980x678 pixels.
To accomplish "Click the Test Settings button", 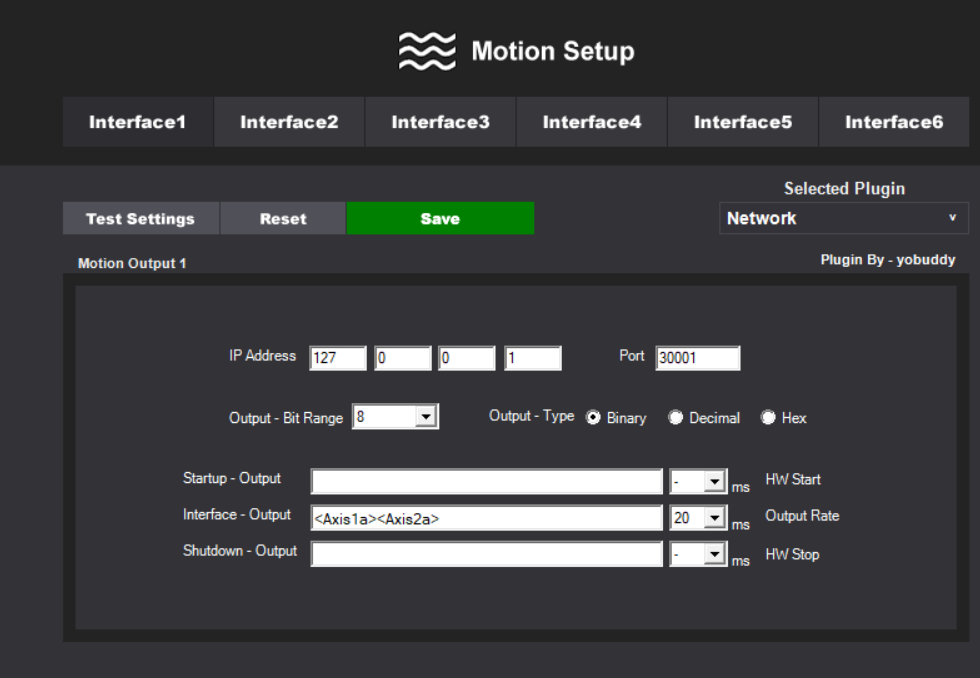I will click(141, 219).
